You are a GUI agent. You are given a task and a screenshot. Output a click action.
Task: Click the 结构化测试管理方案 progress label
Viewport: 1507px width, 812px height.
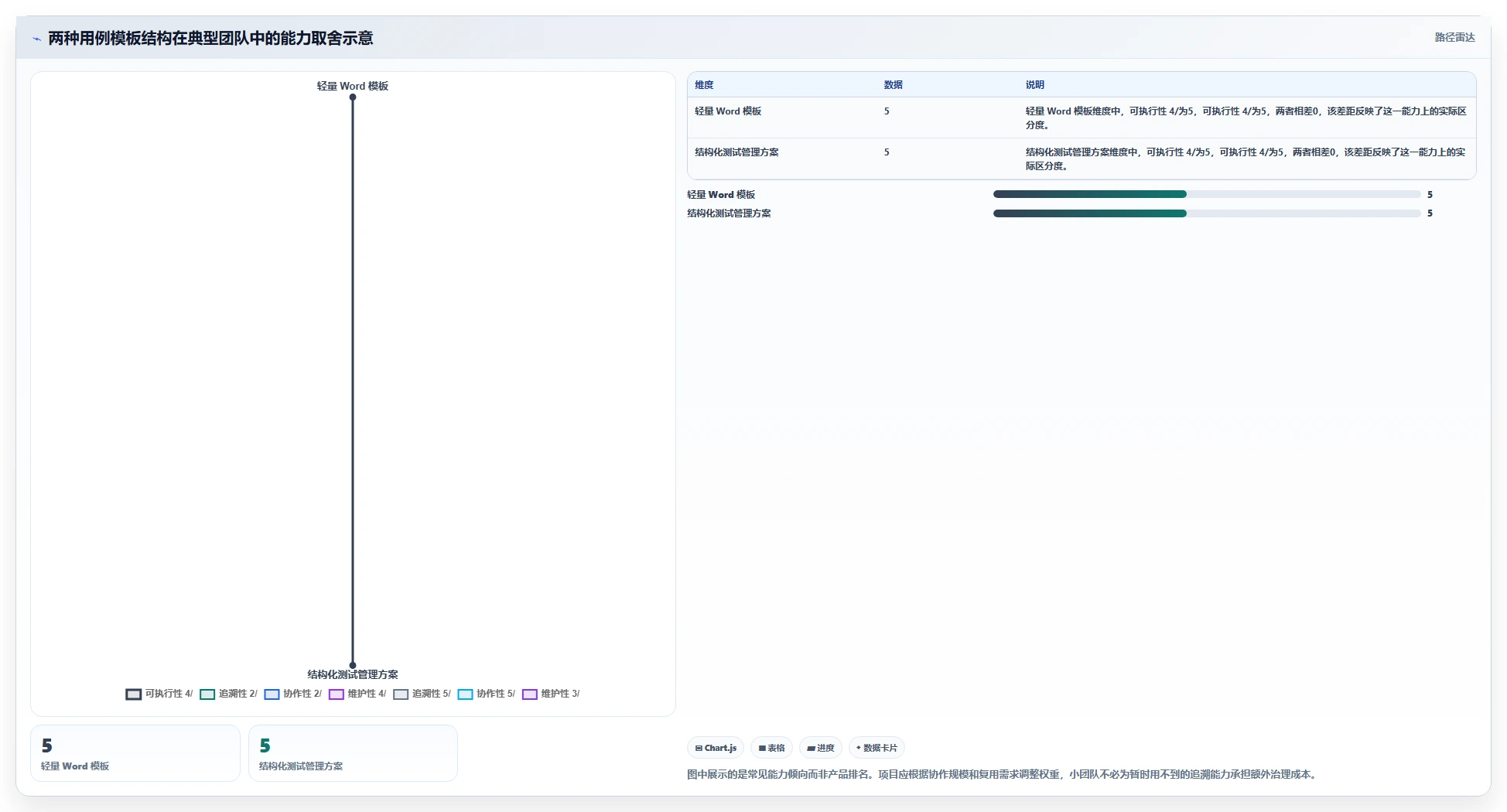tap(729, 213)
